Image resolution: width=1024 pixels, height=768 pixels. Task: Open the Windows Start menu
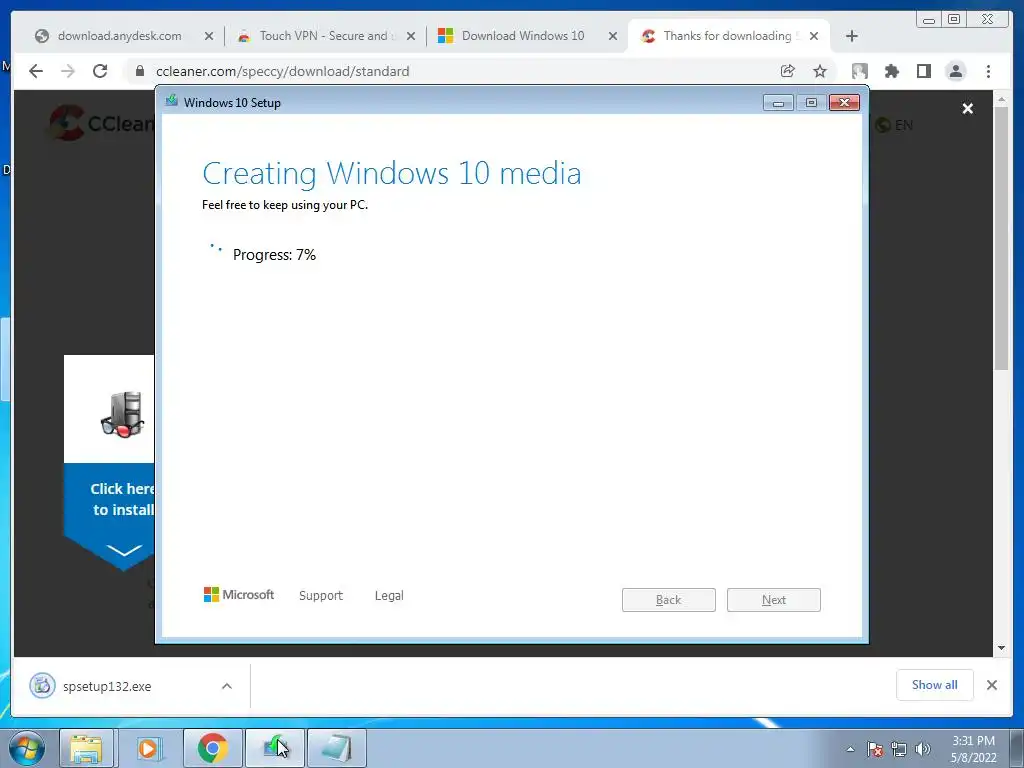(27, 748)
